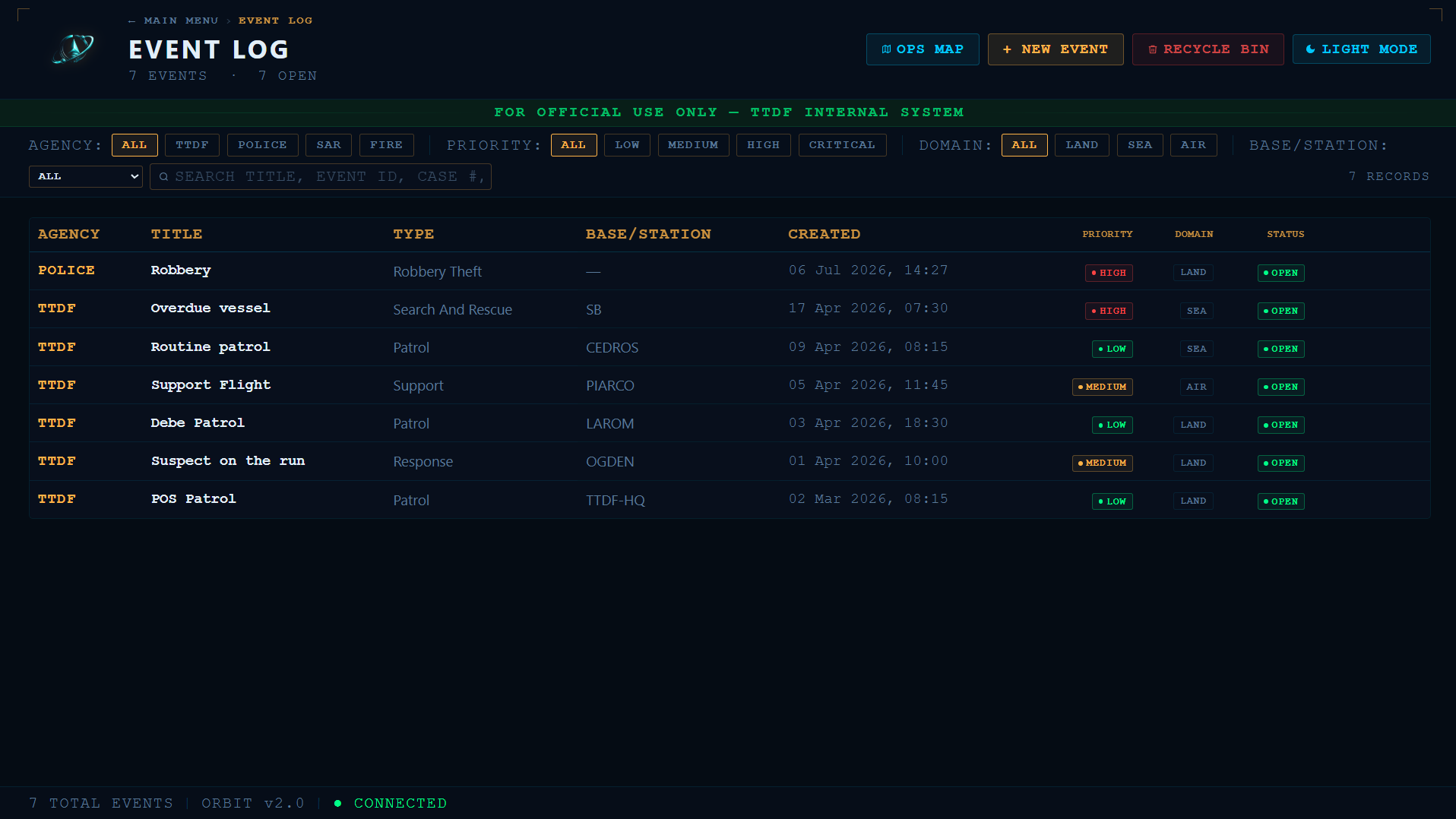This screenshot has width=1456, height=819.
Task: Click the AIR domain tag for Support Flight
Action: pyautogui.click(x=1196, y=387)
